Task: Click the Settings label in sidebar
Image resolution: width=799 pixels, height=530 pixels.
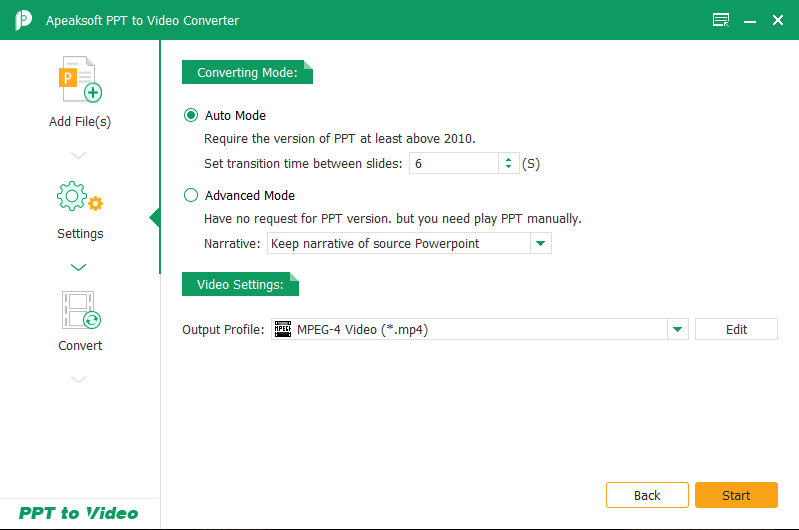Action: click(80, 234)
